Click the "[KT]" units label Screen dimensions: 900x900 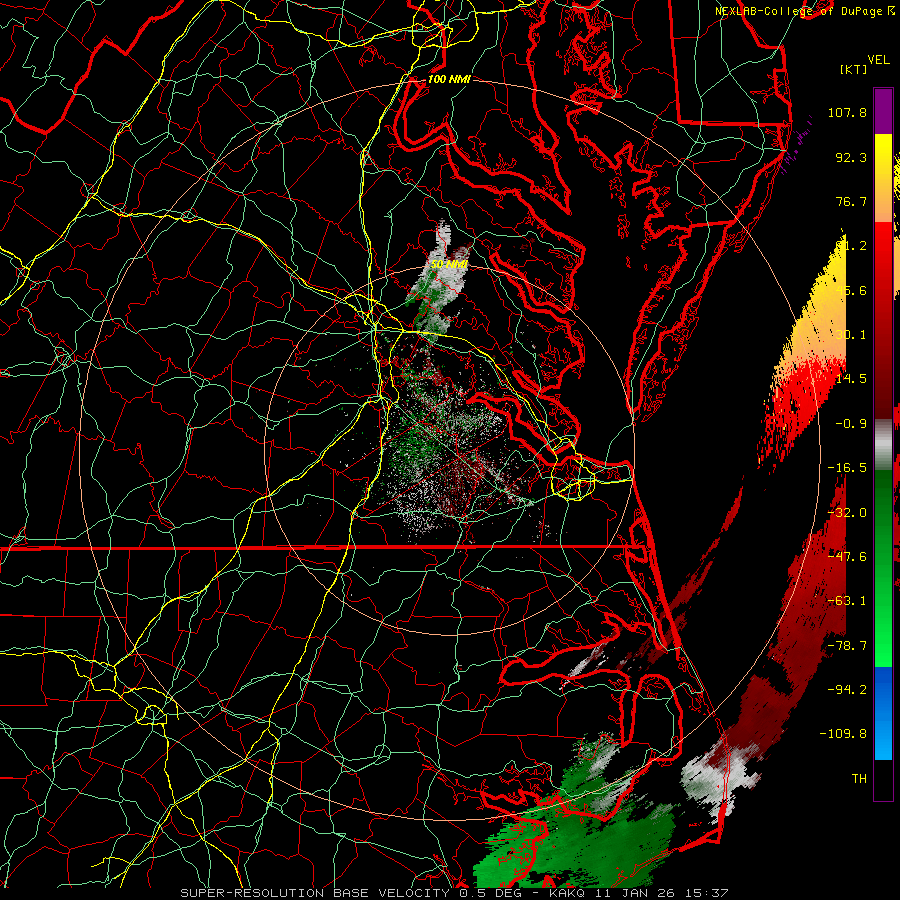854,69
